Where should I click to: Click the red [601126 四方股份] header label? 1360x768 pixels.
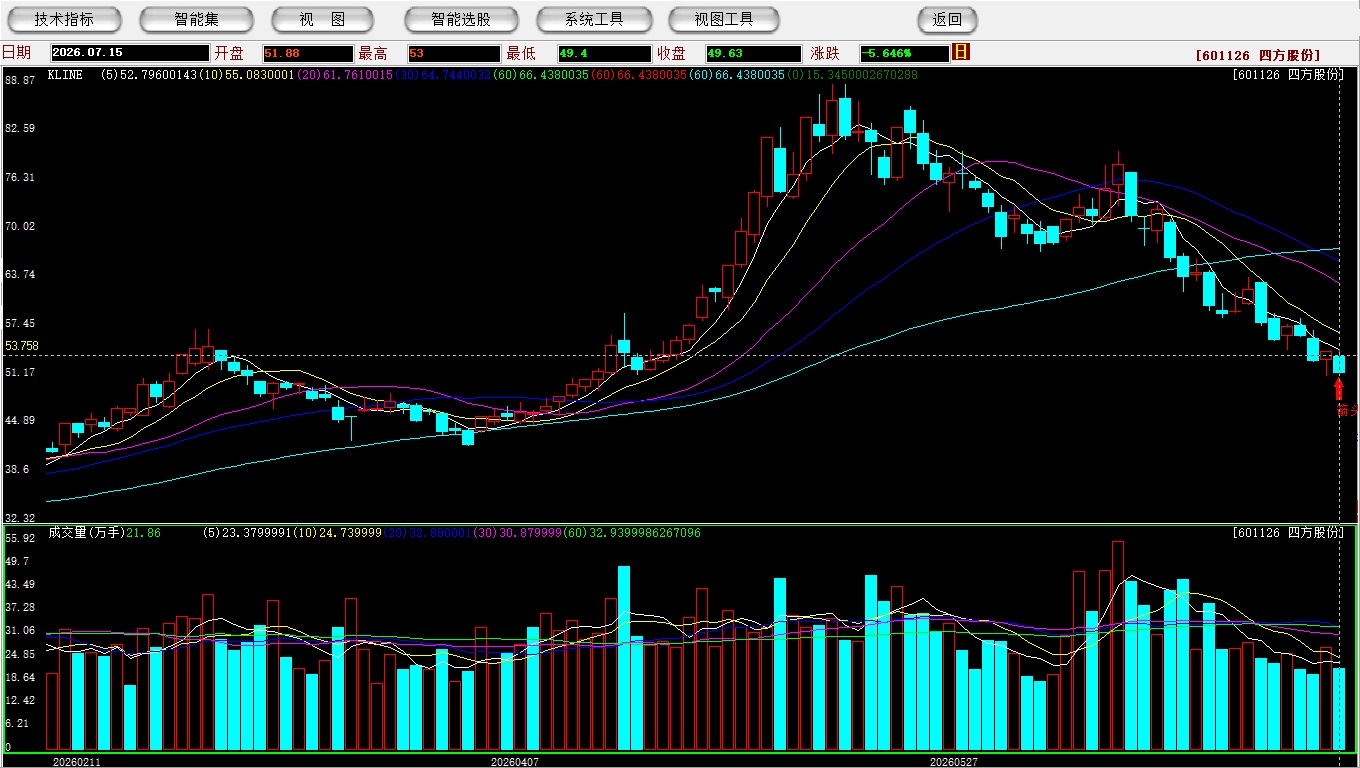[1258, 55]
